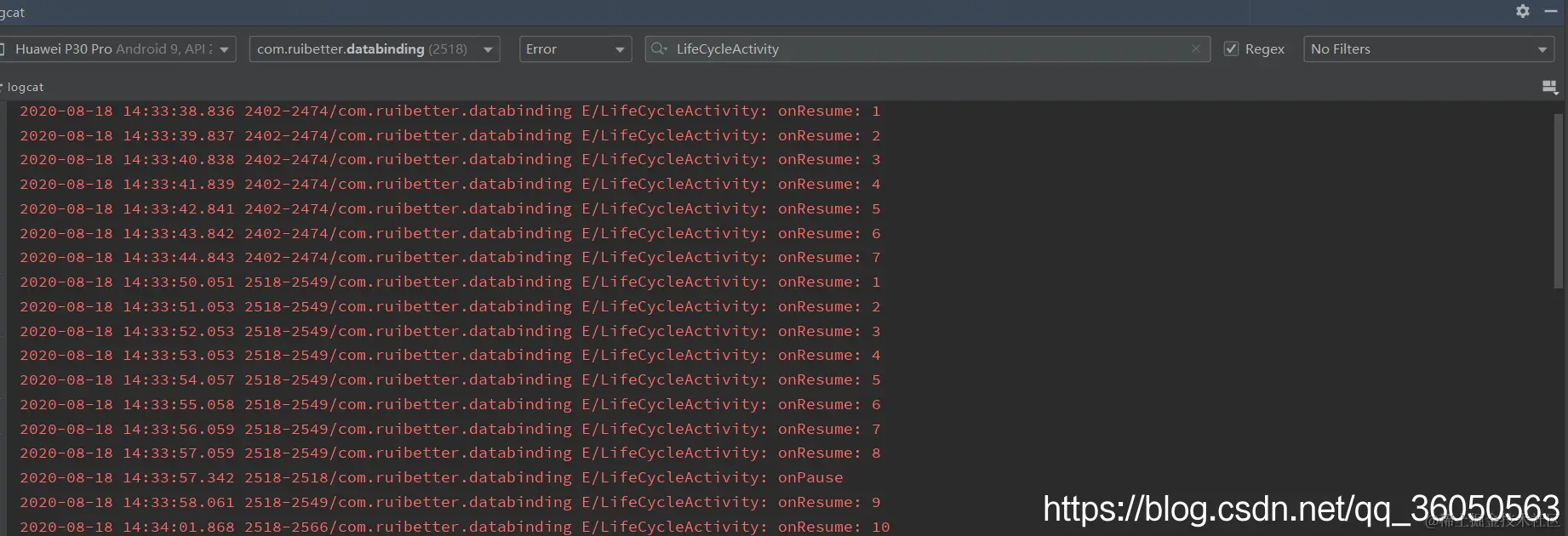Select log line 14:33:58.061 onResume: 9
Screen dimensions: 1568x536
click(x=450, y=502)
